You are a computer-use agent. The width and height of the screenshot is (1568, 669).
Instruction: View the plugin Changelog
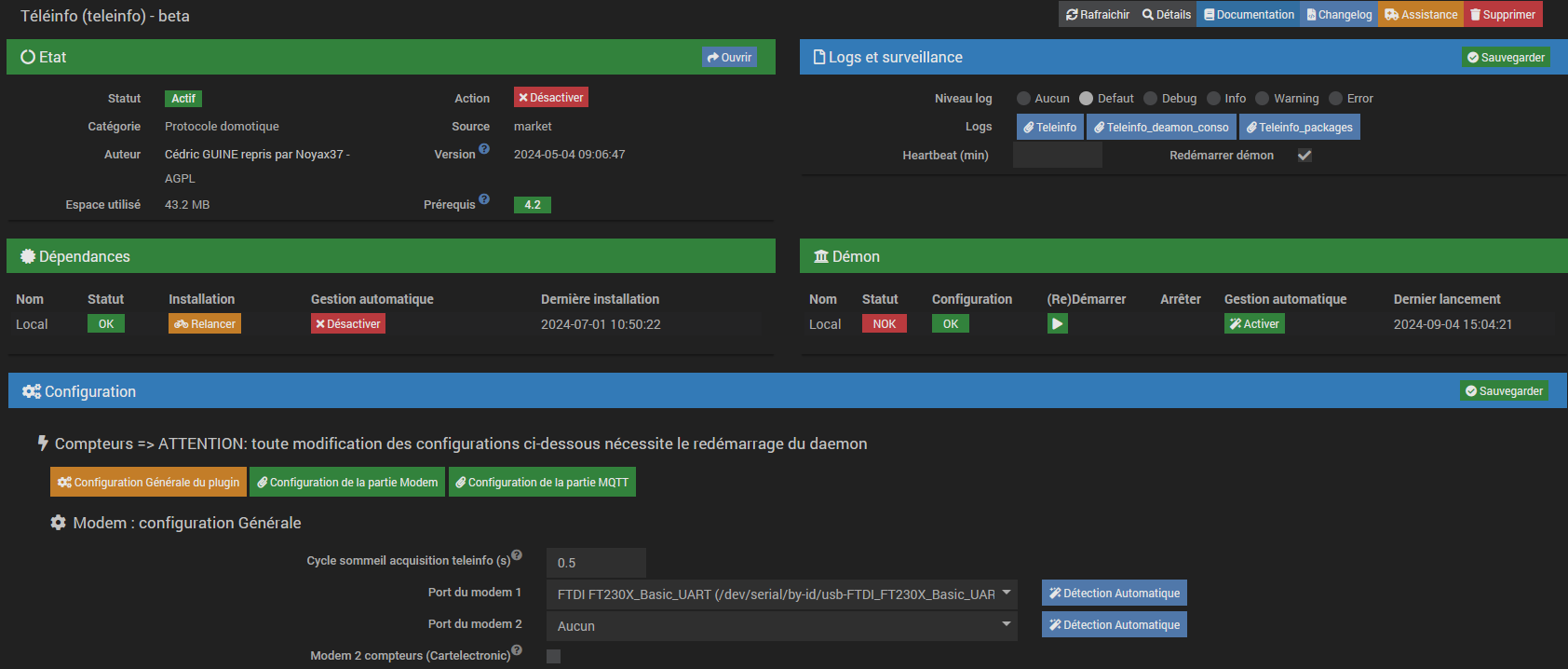1339,14
